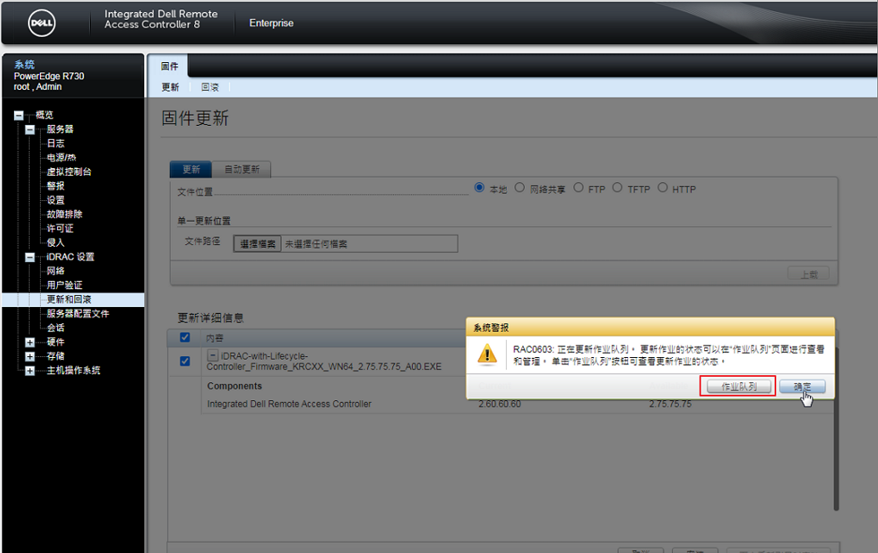Screen dimensions: 878x553
Task: Switch to the 自动更新 tab
Action: [242, 169]
